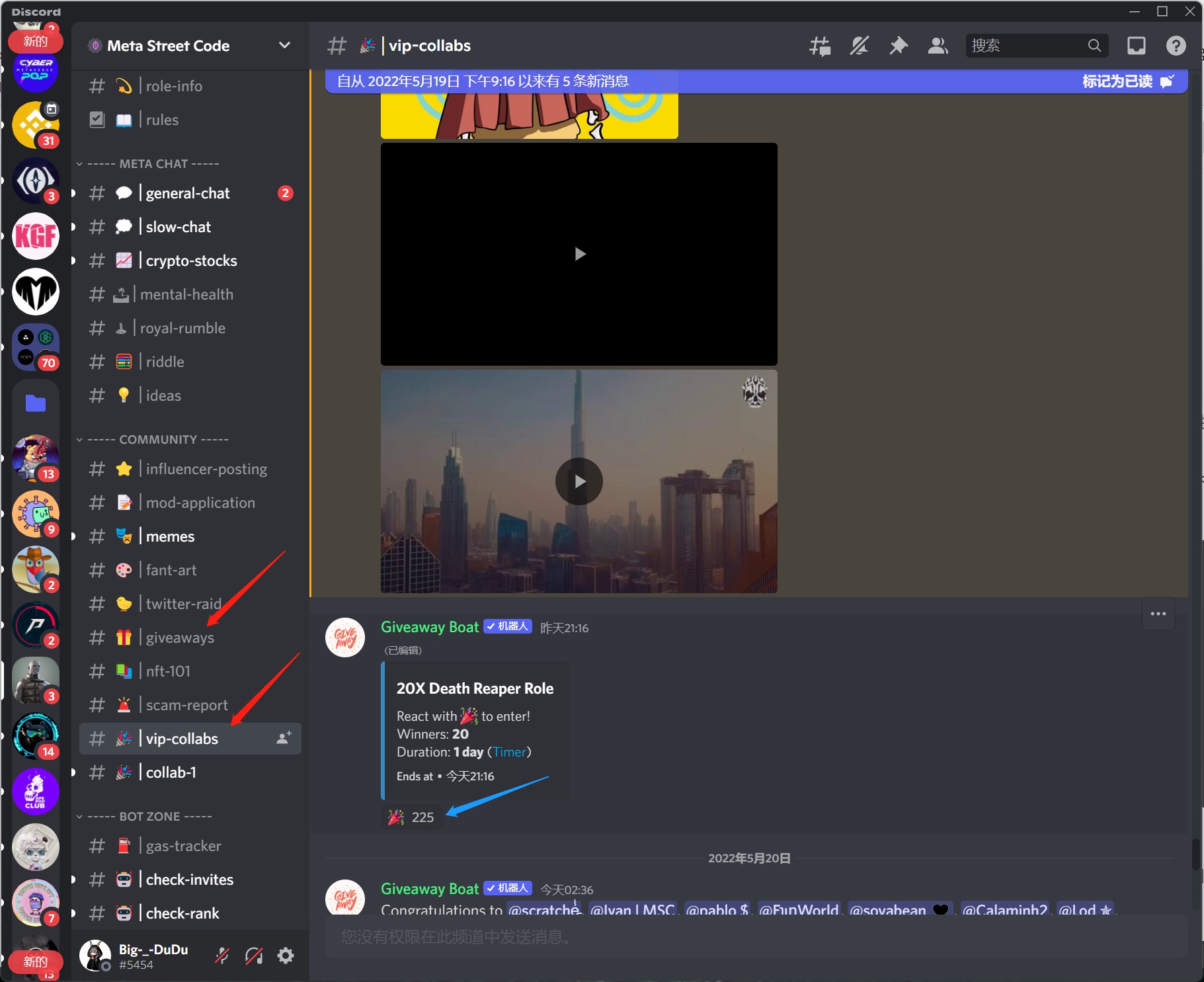Image resolution: width=1204 pixels, height=982 pixels.
Task: Click the help question mark icon
Action: pos(1176,46)
